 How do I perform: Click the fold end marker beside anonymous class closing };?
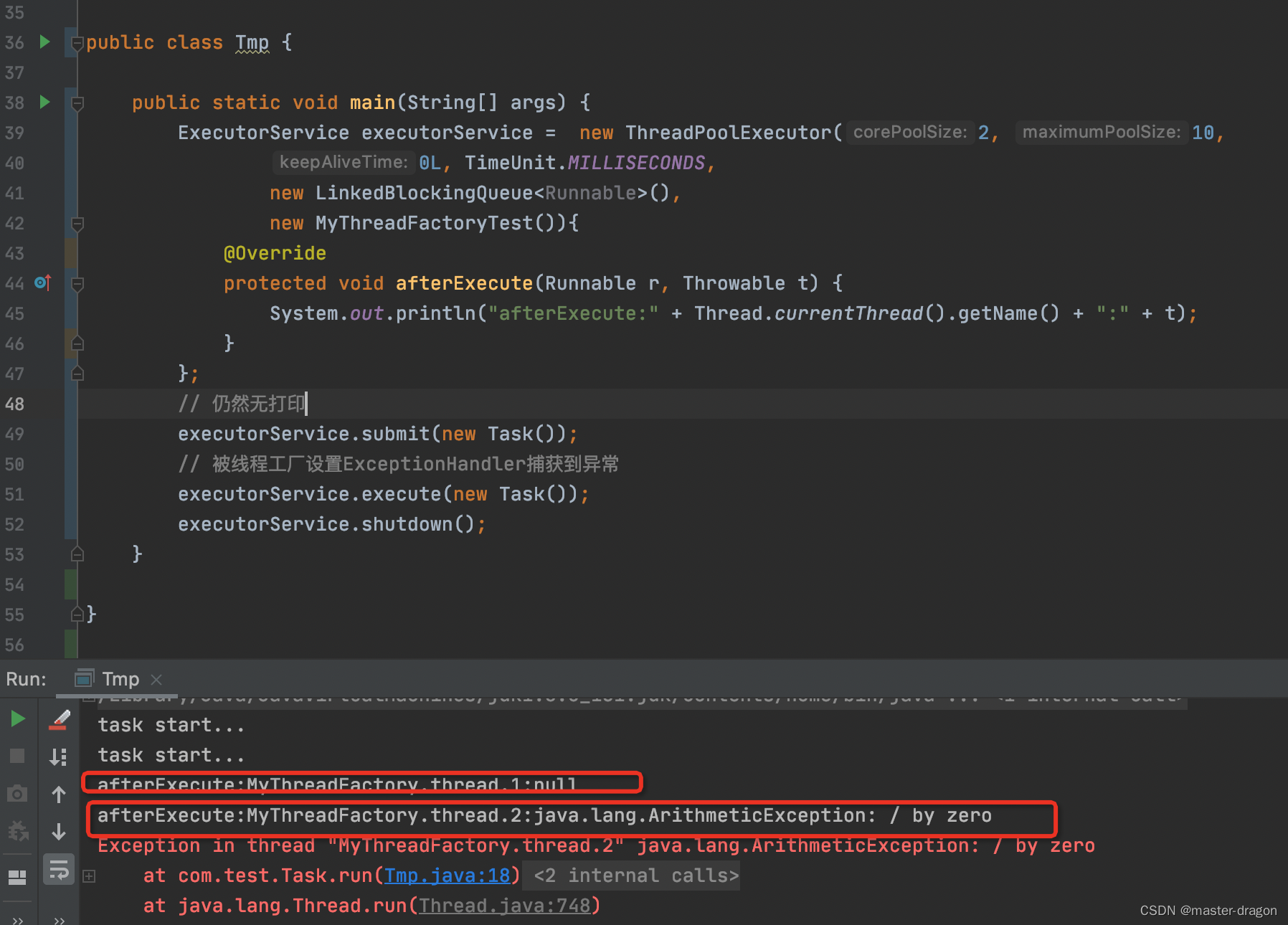click(x=77, y=374)
